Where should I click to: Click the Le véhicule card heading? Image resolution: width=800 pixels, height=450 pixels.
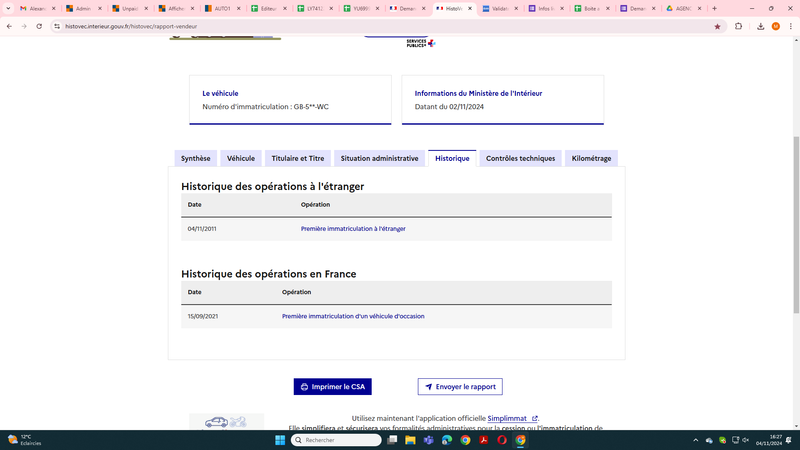click(x=220, y=93)
